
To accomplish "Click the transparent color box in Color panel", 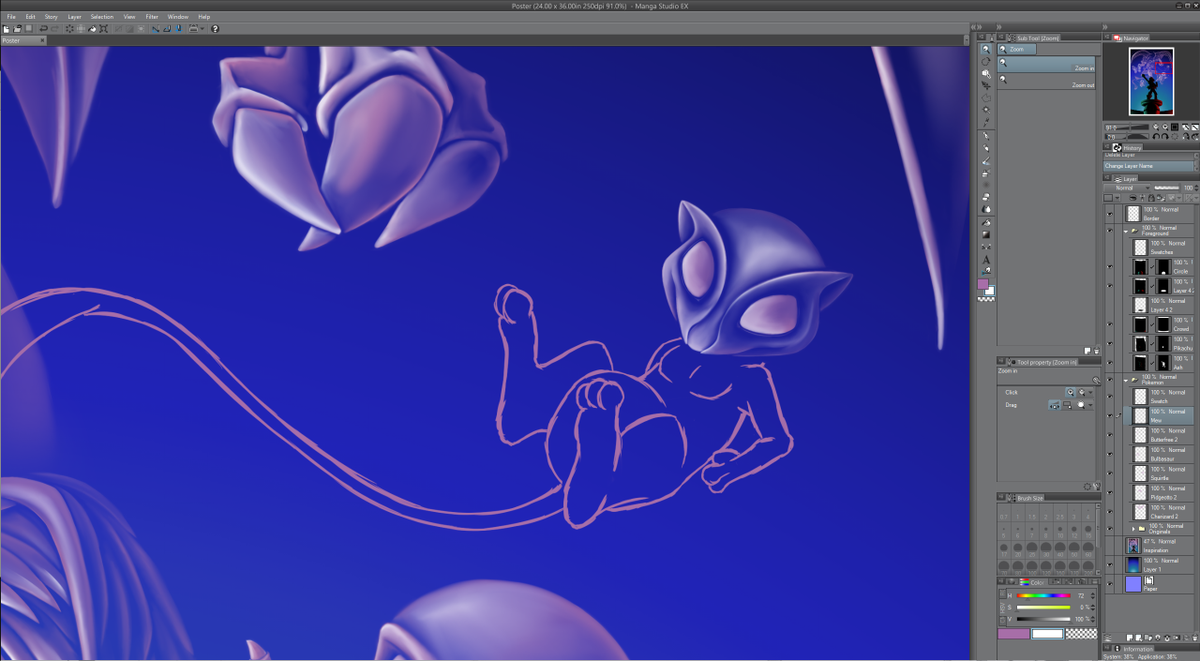I will pos(1082,633).
